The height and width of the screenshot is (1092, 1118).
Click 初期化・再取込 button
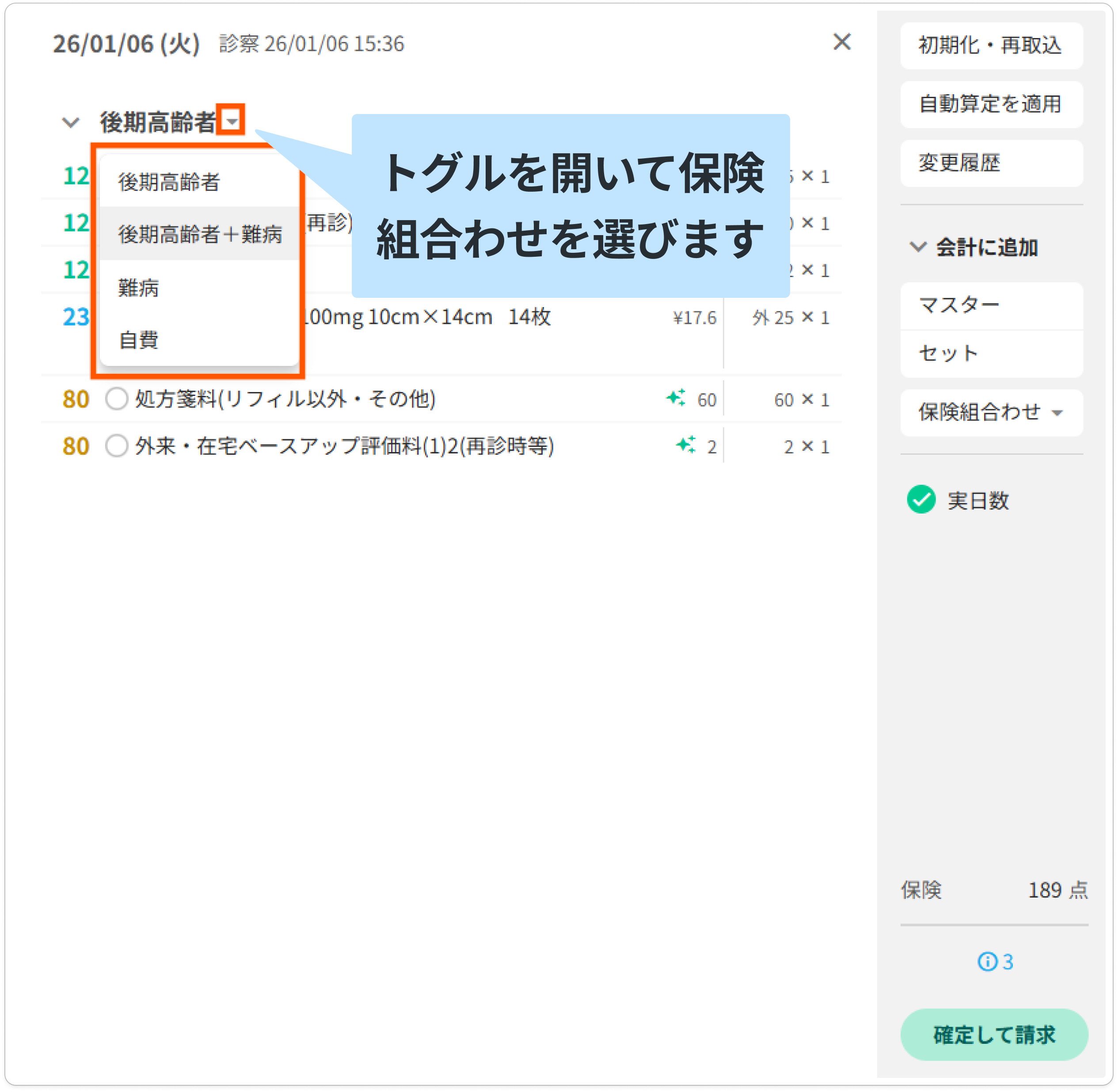(x=991, y=46)
